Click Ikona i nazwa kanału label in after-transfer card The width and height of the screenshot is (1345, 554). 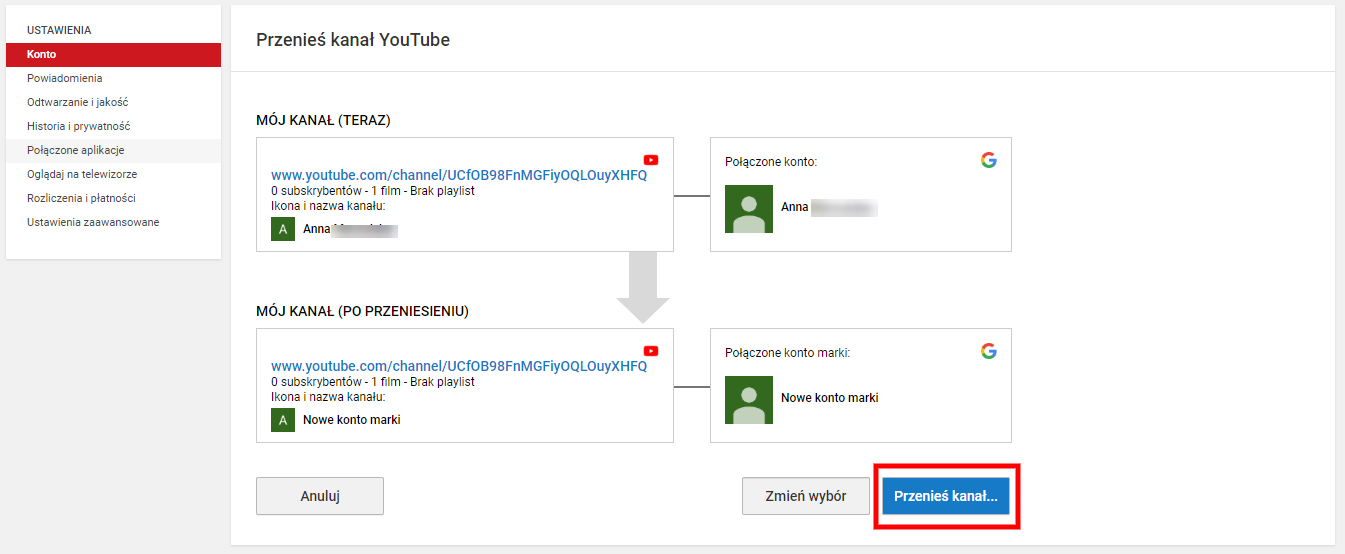coord(328,396)
